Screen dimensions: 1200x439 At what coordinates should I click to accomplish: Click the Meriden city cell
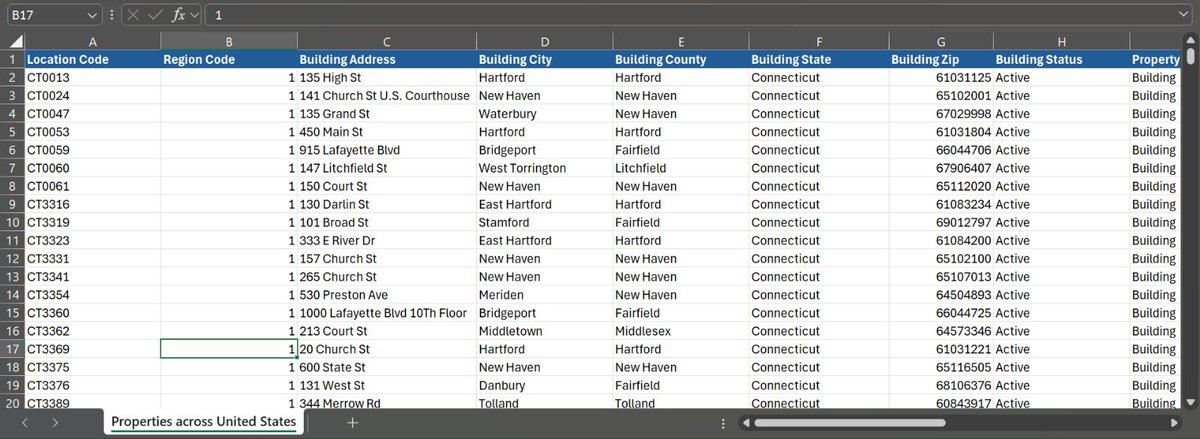[x=544, y=295]
